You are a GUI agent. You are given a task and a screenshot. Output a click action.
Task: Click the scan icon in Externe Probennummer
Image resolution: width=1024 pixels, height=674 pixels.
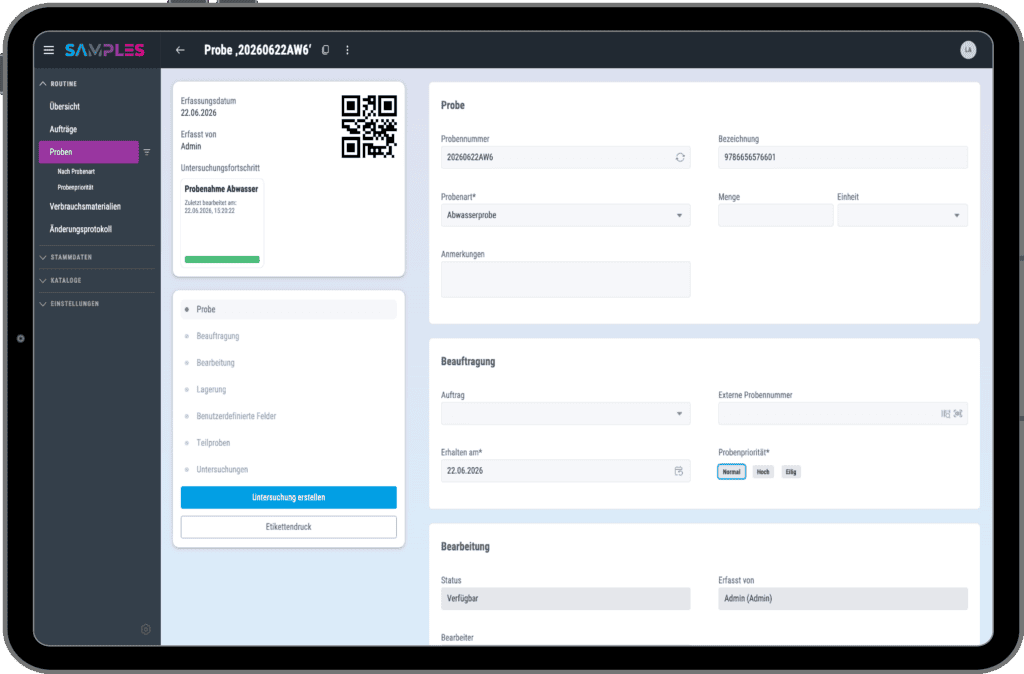pos(958,413)
